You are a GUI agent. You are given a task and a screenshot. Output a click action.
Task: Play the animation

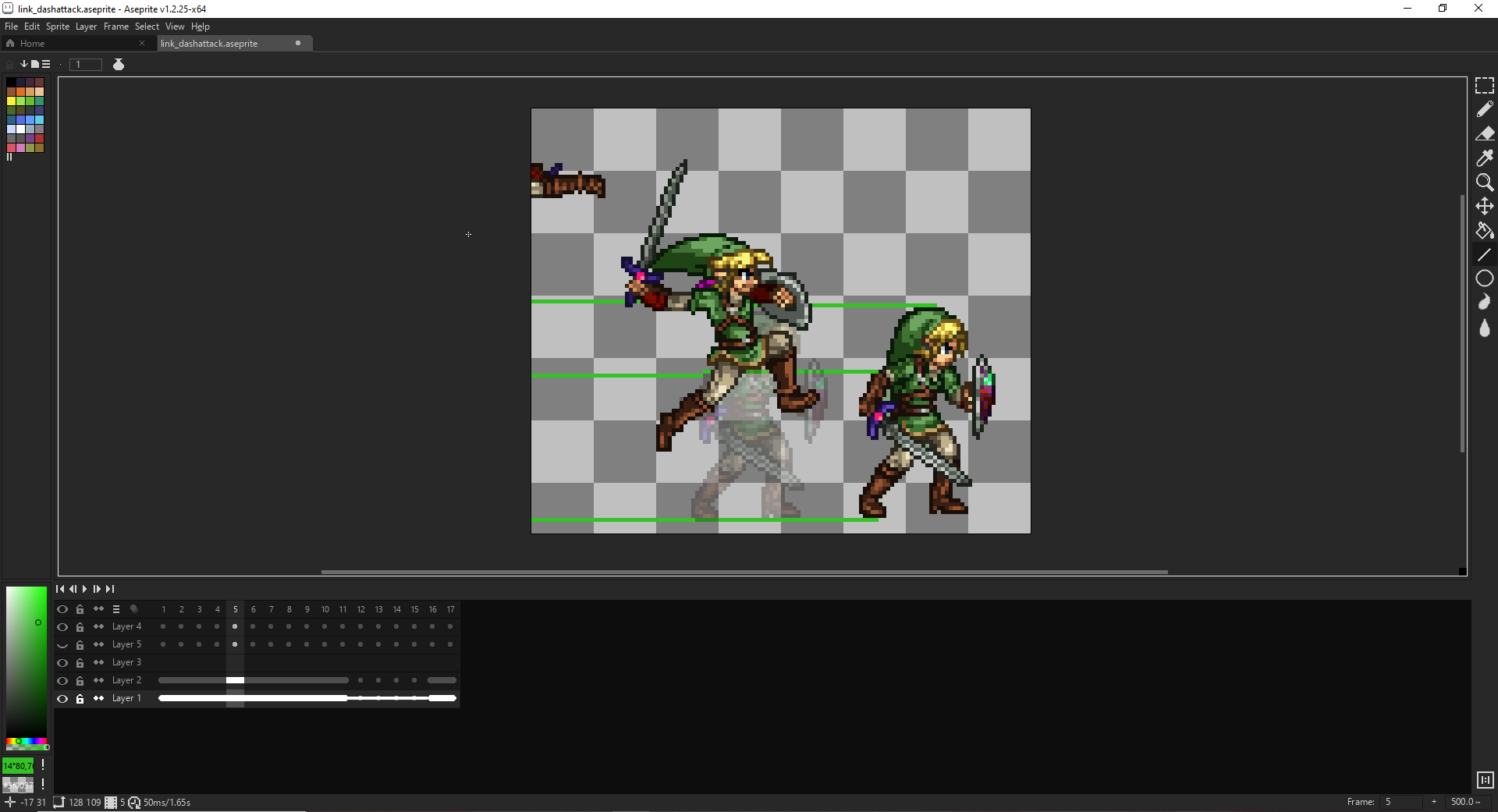click(x=84, y=589)
